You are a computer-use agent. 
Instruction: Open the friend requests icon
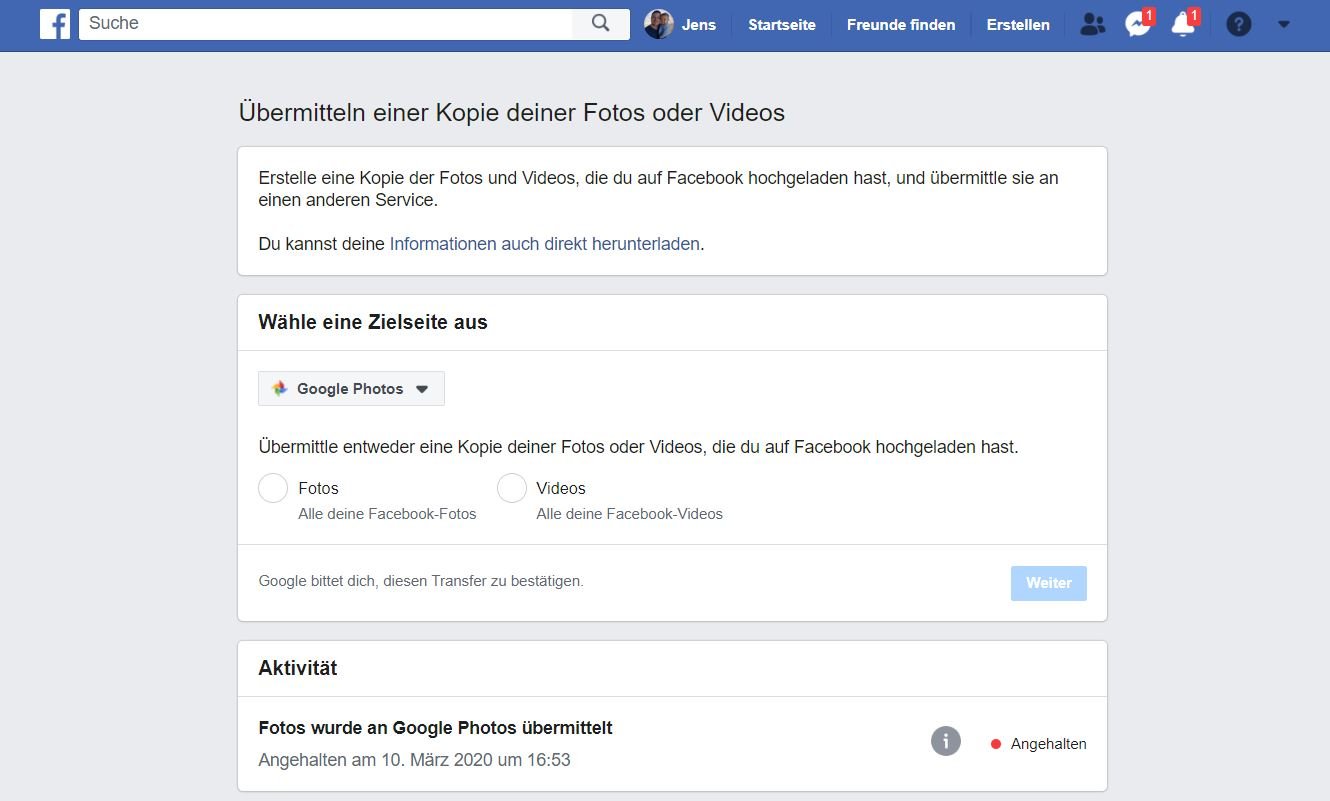tap(1093, 25)
